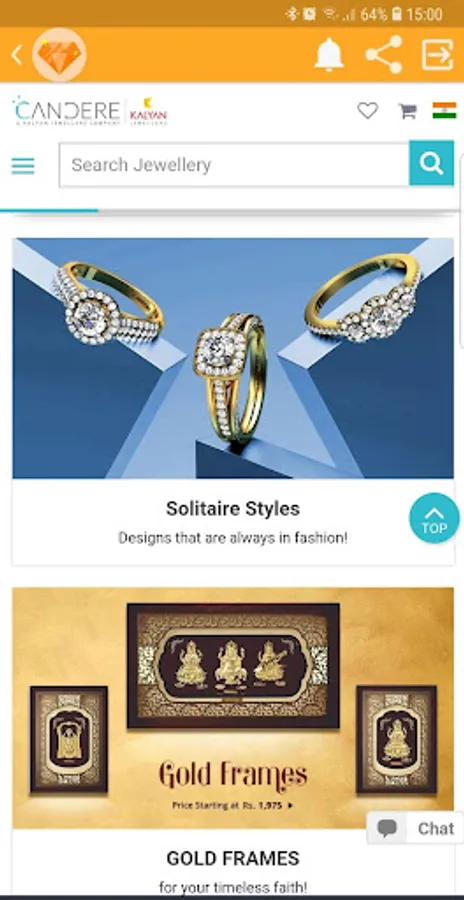Screen dimensions: 464x900
Task: Tap the teal search magnifier button
Action: (431, 164)
